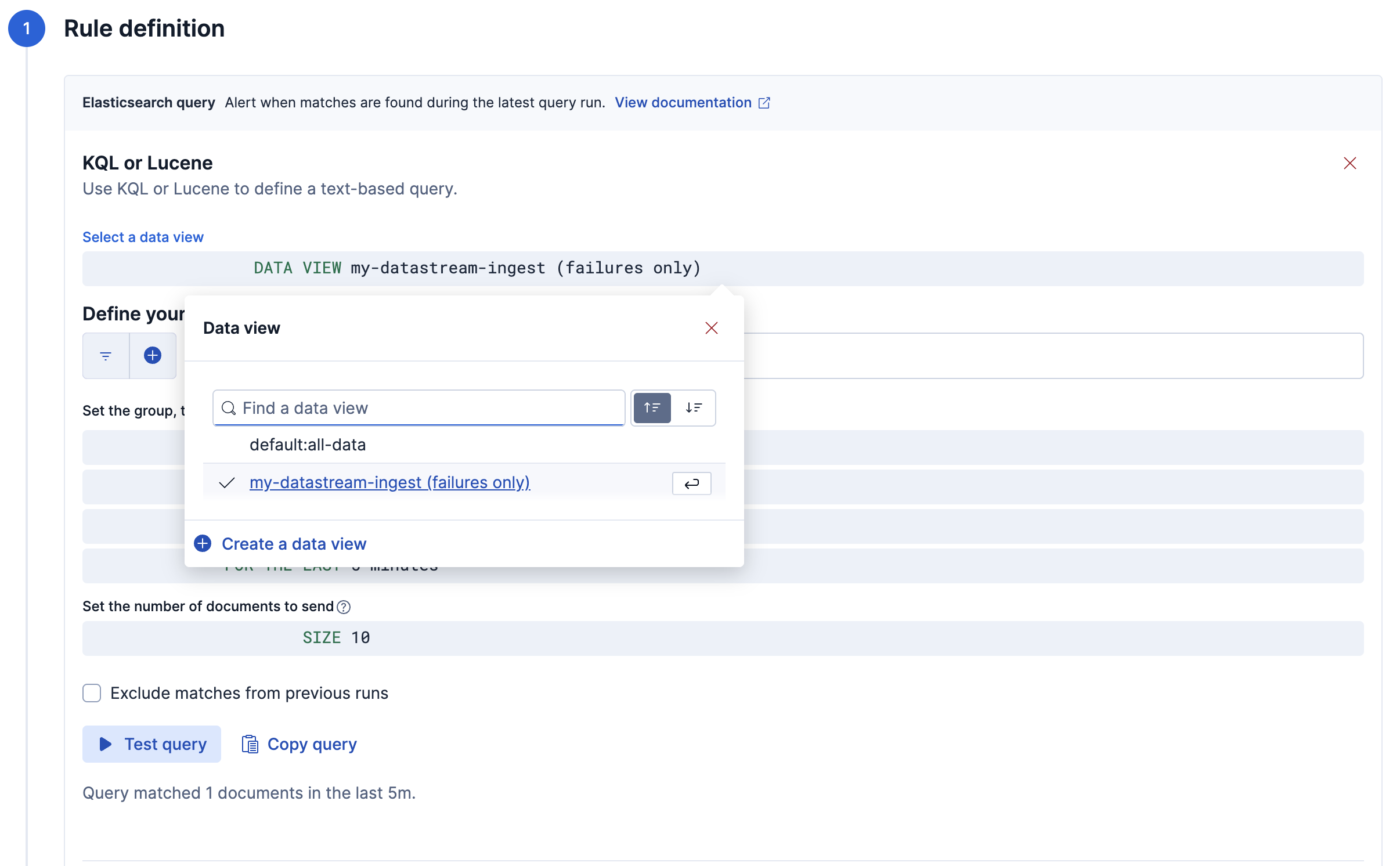This screenshot has height=866, width=1400.
Task: Select the sort descending icon
Action: pyautogui.click(x=694, y=407)
